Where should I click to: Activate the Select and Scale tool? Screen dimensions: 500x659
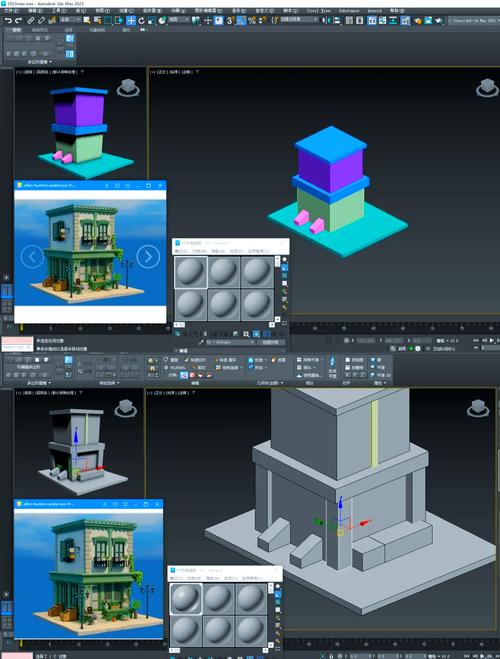pos(152,20)
